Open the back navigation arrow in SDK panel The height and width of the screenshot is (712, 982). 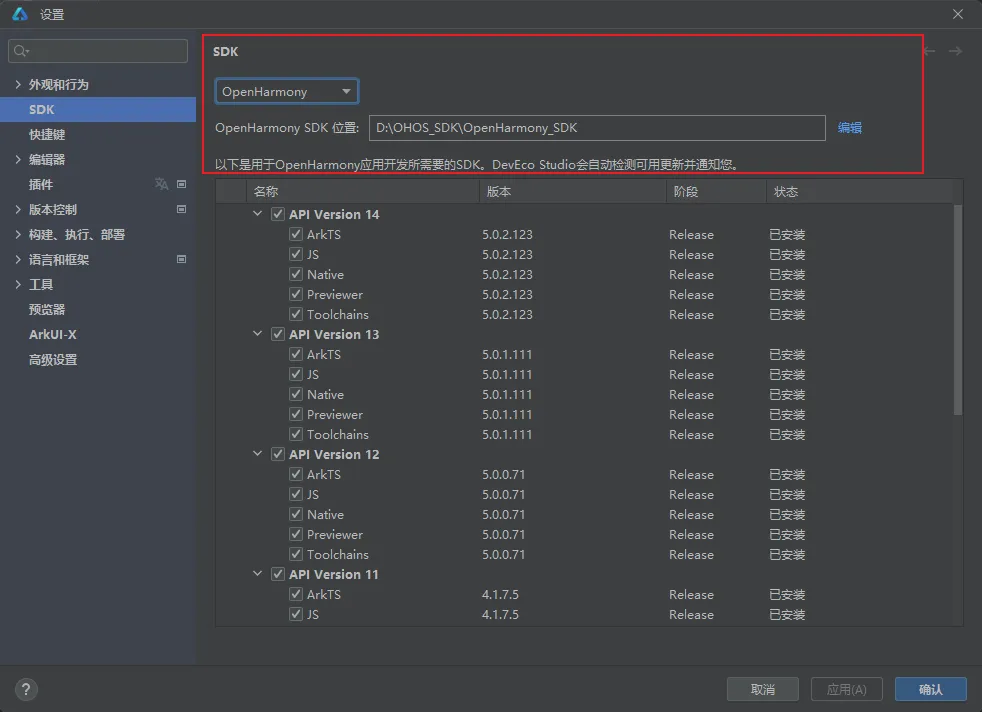(928, 51)
